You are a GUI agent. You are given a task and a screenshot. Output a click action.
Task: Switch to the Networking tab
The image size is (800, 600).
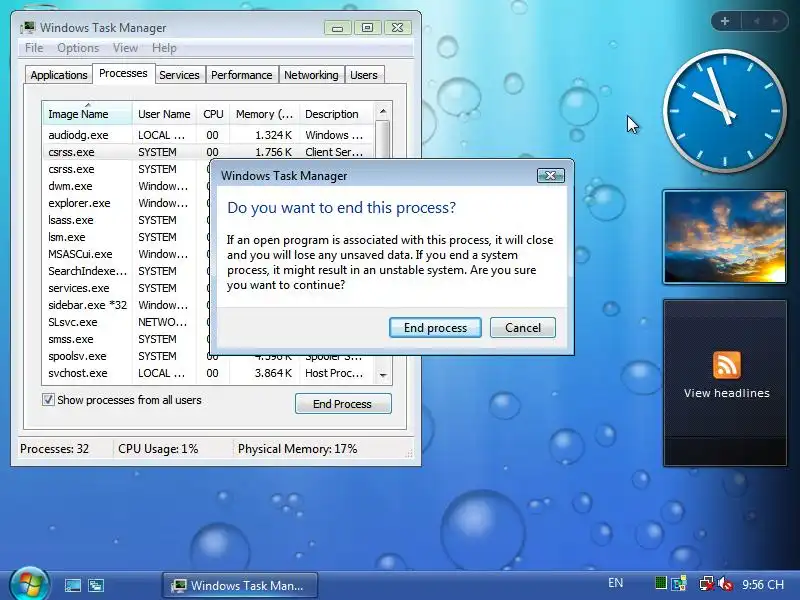311,75
